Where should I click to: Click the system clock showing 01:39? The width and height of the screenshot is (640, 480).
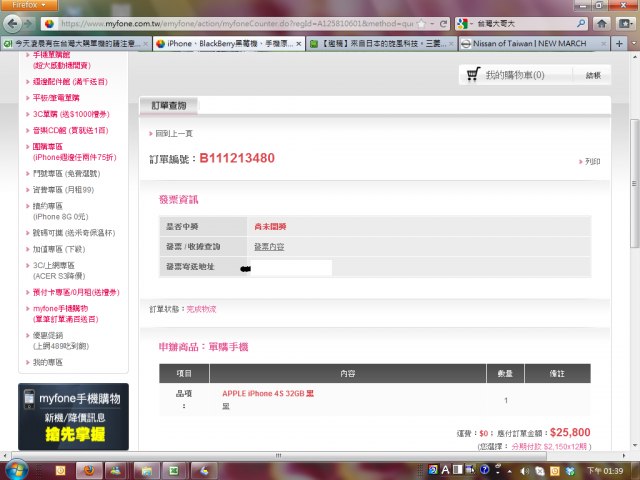[605, 471]
